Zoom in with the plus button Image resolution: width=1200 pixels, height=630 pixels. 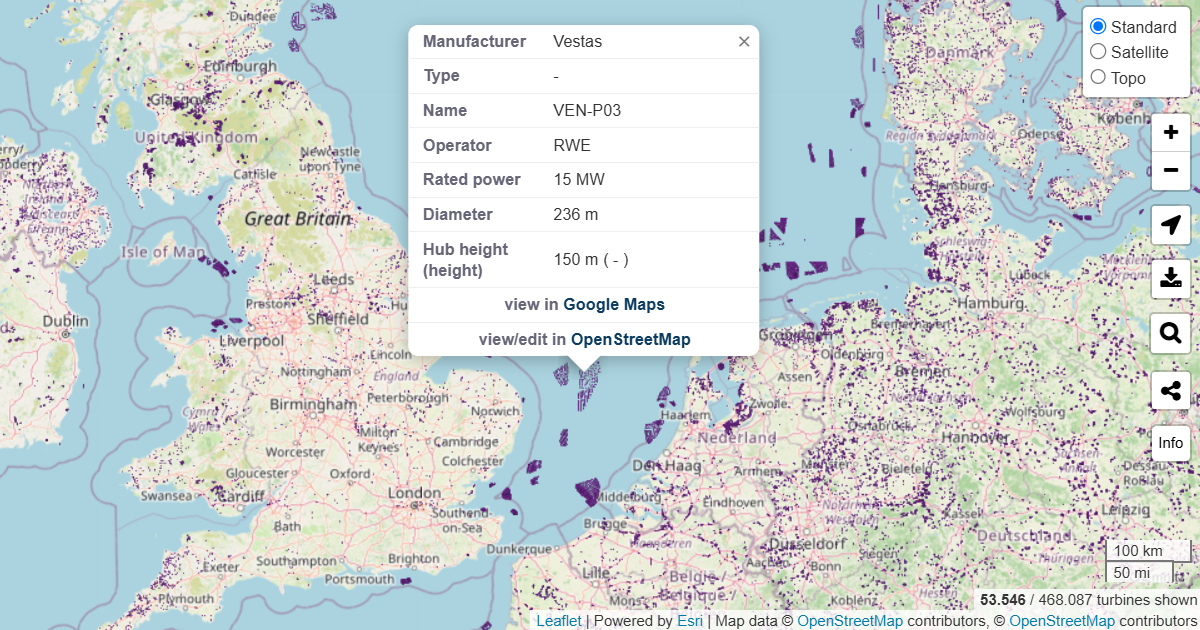pos(1171,133)
